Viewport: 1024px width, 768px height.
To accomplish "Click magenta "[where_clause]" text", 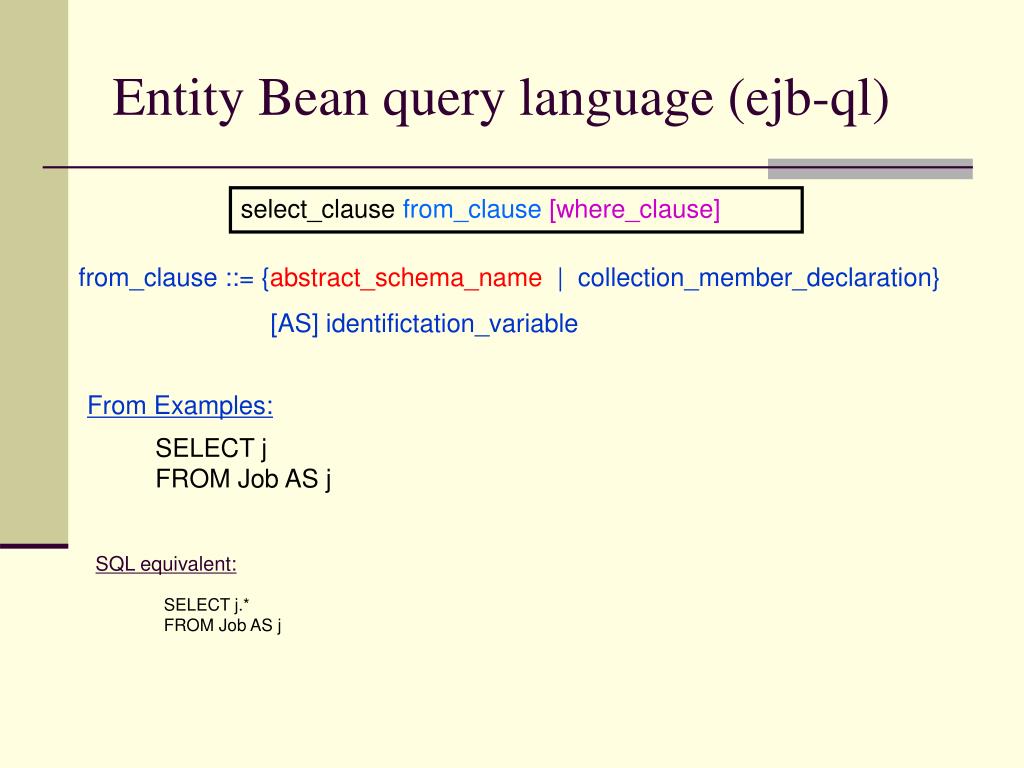I will (635, 210).
